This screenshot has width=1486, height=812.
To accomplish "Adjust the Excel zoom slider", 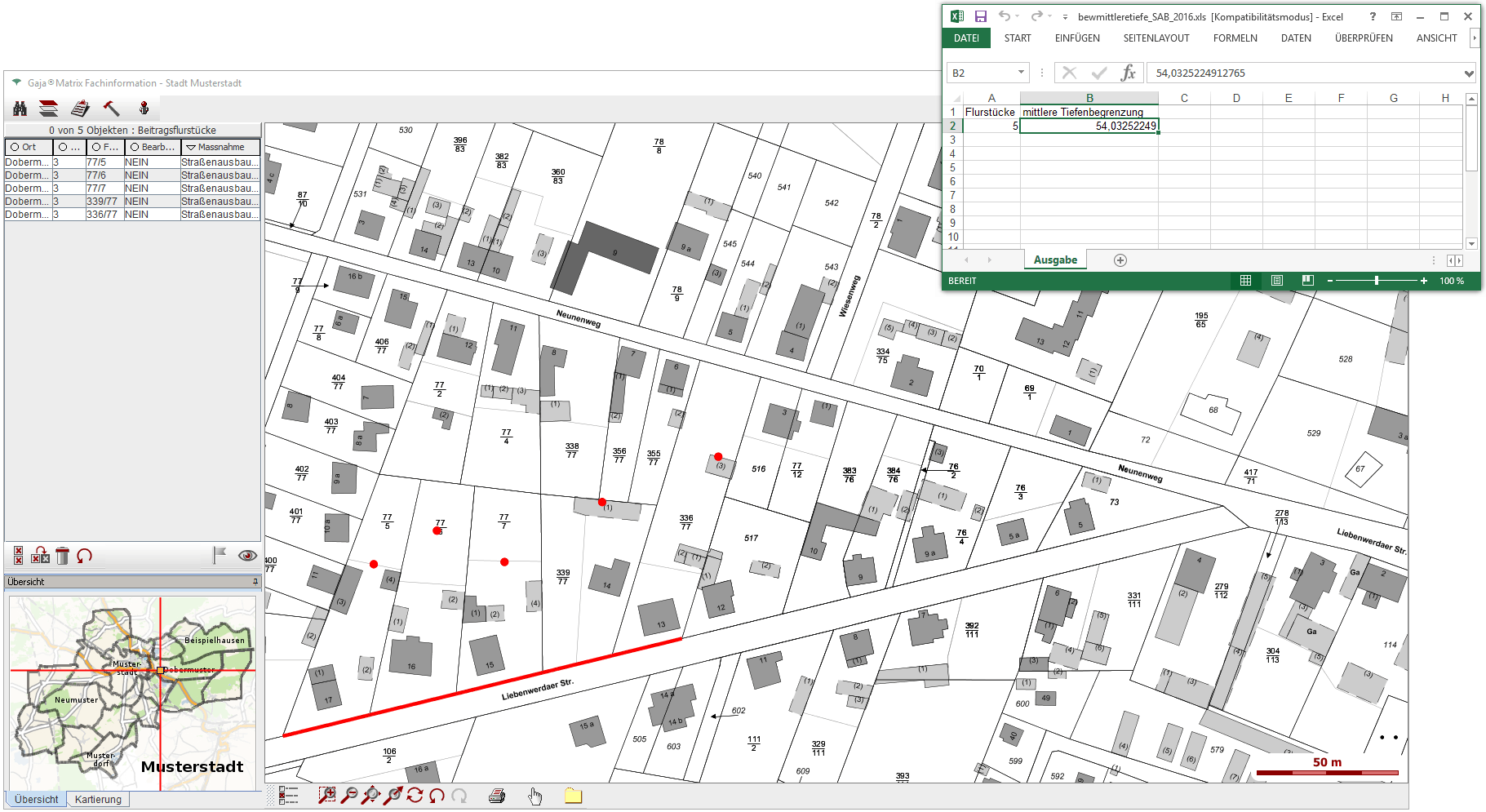I will (1377, 281).
